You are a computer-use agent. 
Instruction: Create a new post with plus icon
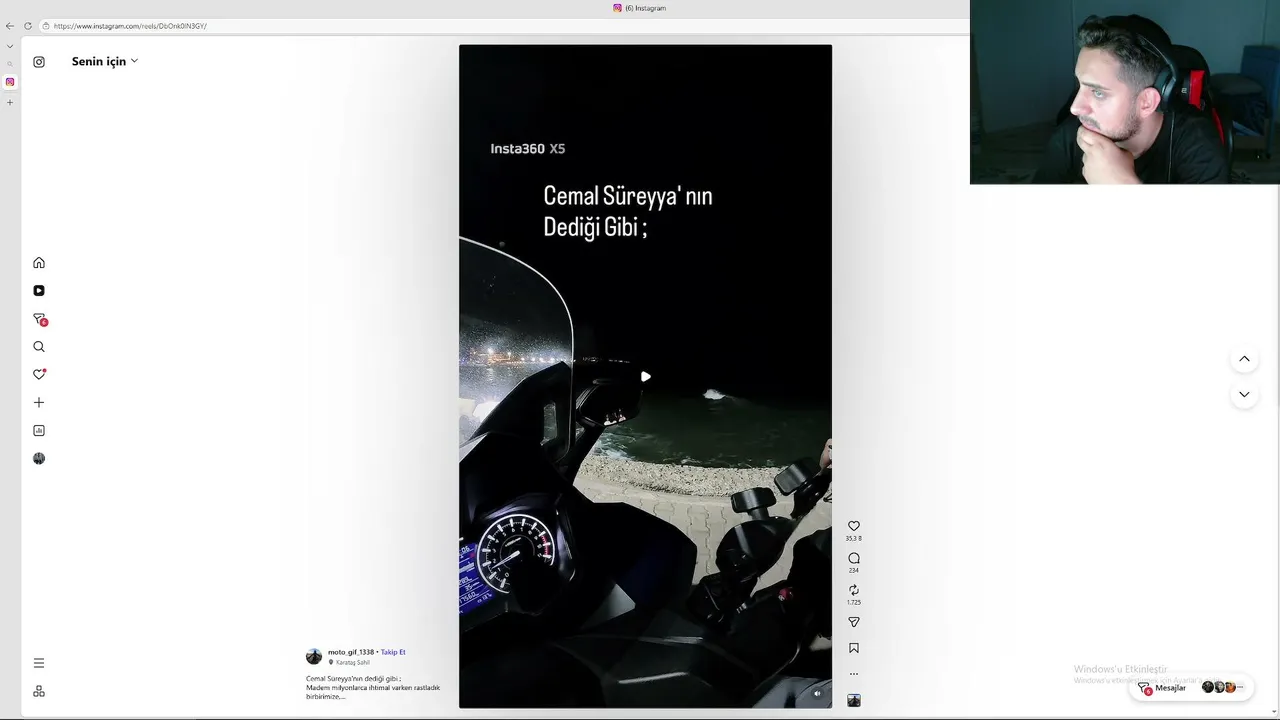[x=39, y=403]
